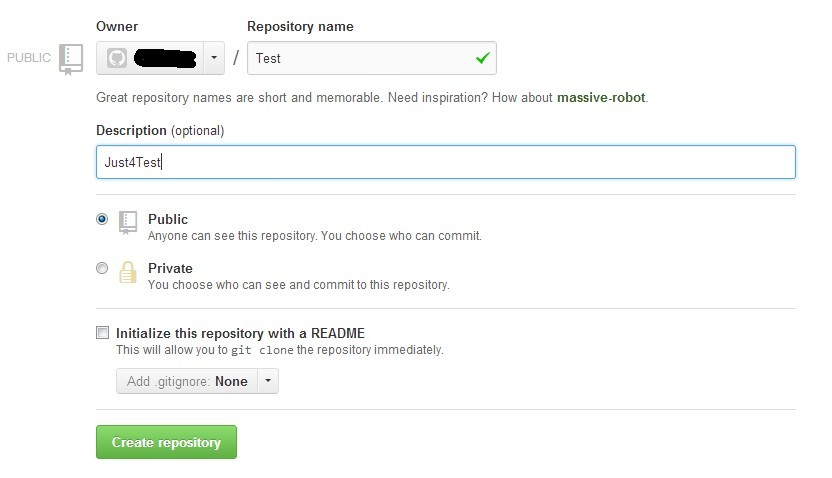This screenshot has width=832, height=478.
Task: Open the Add .gitignore: None selector
Action: click(187, 381)
